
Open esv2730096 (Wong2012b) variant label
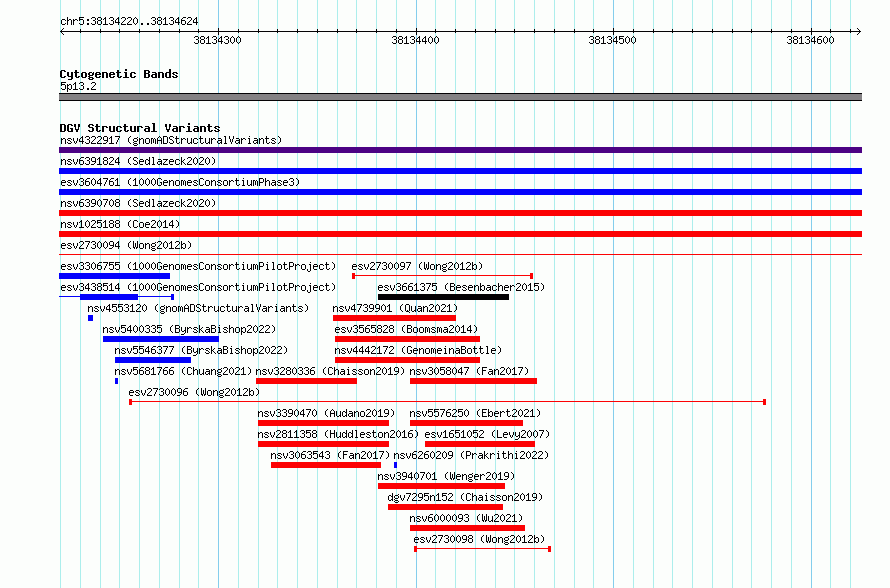(194, 392)
